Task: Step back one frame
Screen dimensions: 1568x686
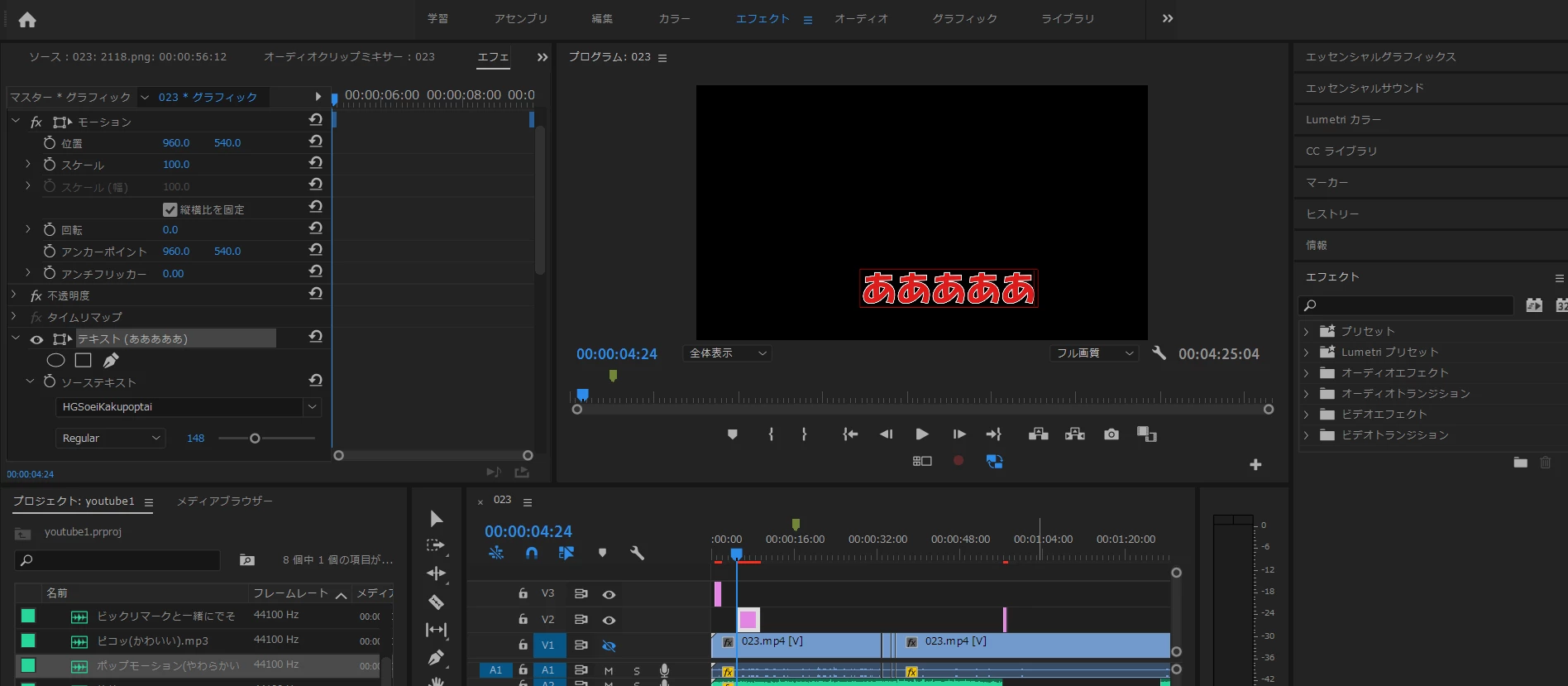Action: pos(886,434)
